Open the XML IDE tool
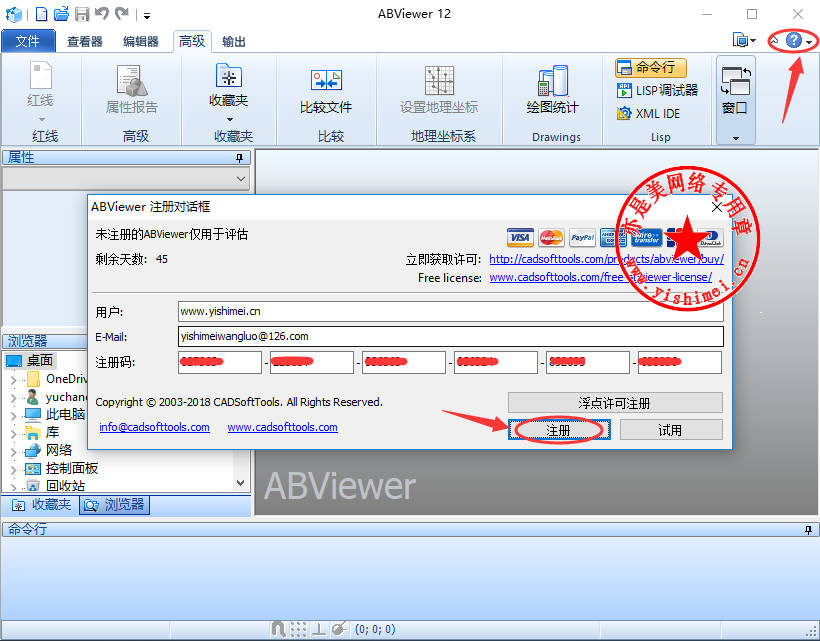 [x=648, y=113]
